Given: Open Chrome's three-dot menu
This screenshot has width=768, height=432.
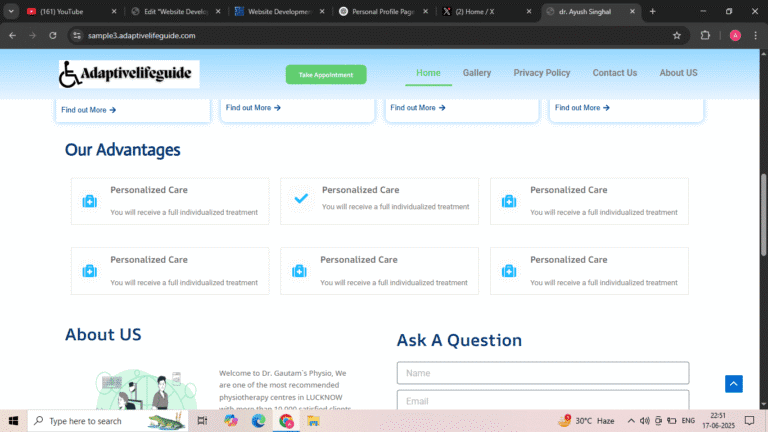Looking at the screenshot, I should (757, 35).
